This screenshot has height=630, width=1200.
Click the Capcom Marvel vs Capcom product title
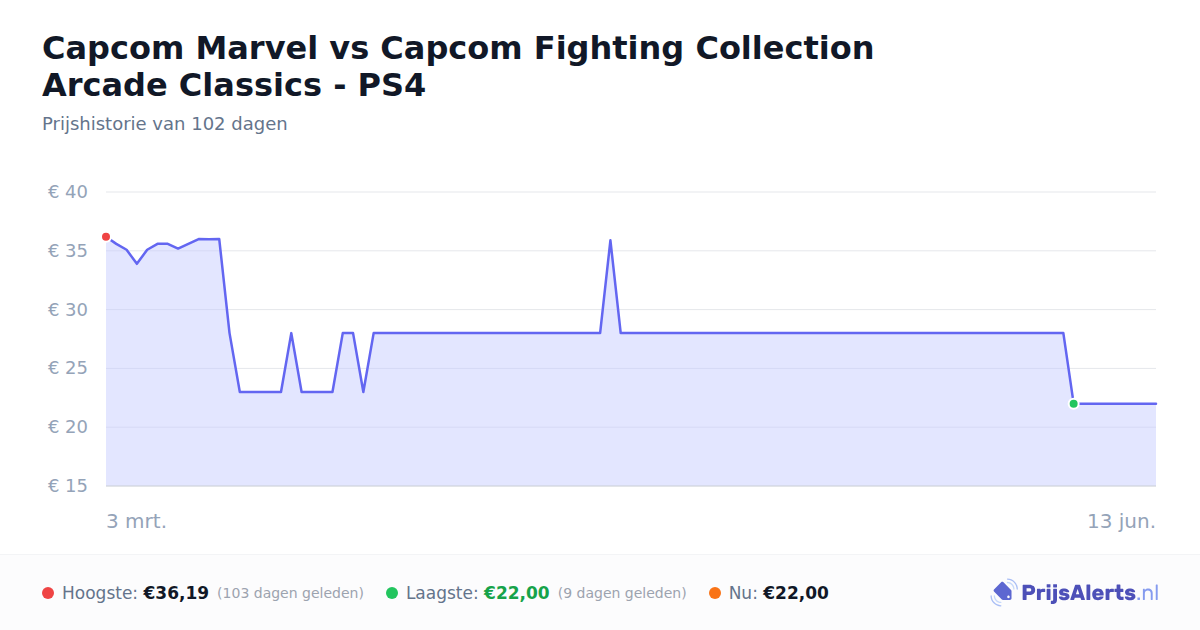coord(458,66)
